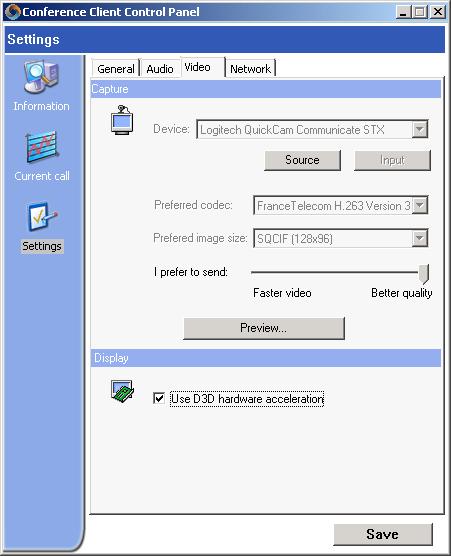The image size is (451, 556).
Task: Click the display graphics card icon
Action: point(122,391)
